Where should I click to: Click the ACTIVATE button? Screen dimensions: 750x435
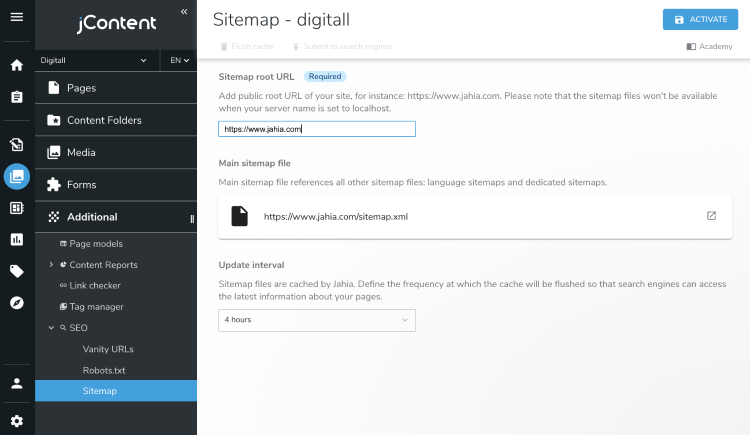coord(700,19)
